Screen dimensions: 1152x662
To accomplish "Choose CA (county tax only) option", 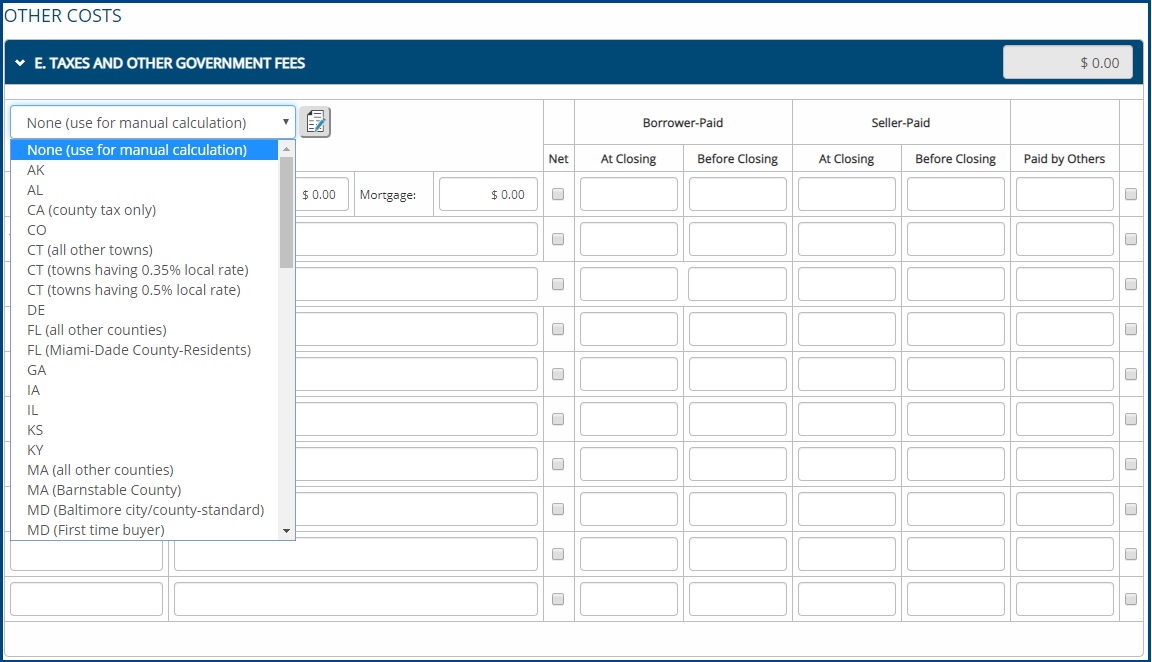I will [x=91, y=210].
